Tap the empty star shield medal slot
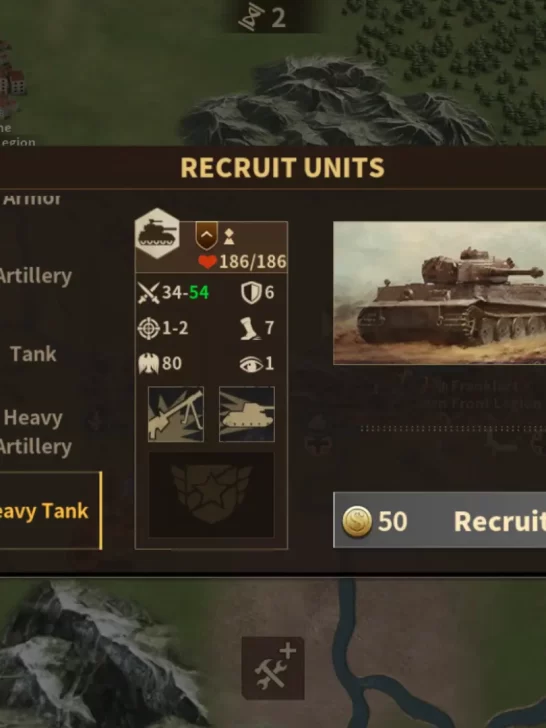The height and width of the screenshot is (728, 546). [211, 494]
